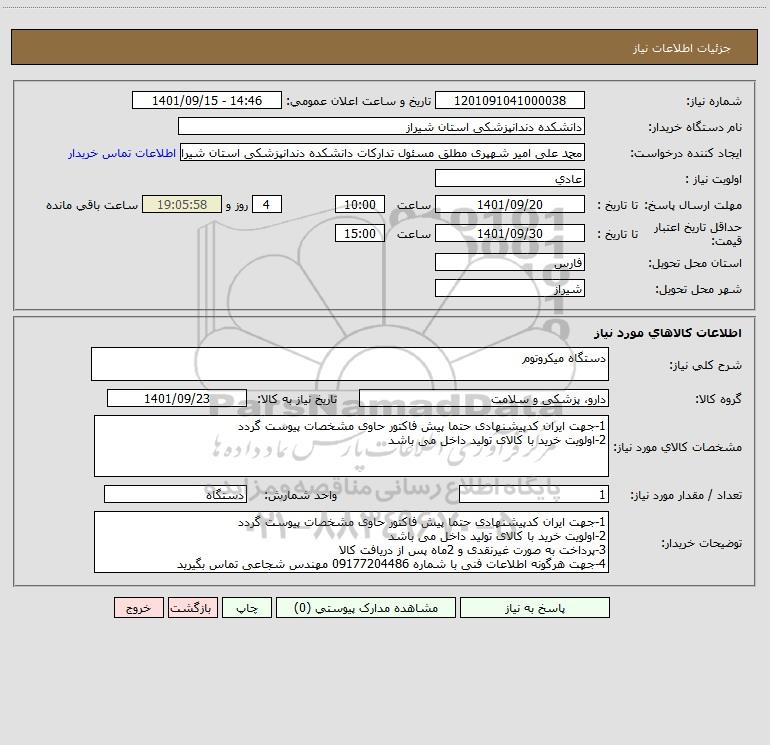
Task: Click the deadline time field 10:00
Action: pyautogui.click(x=359, y=204)
